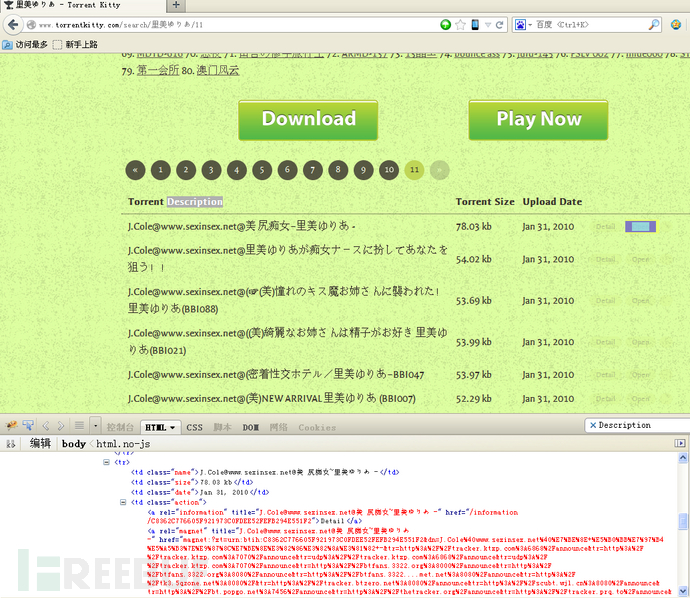
Task: Go to pagination page 5
Action: (261, 170)
